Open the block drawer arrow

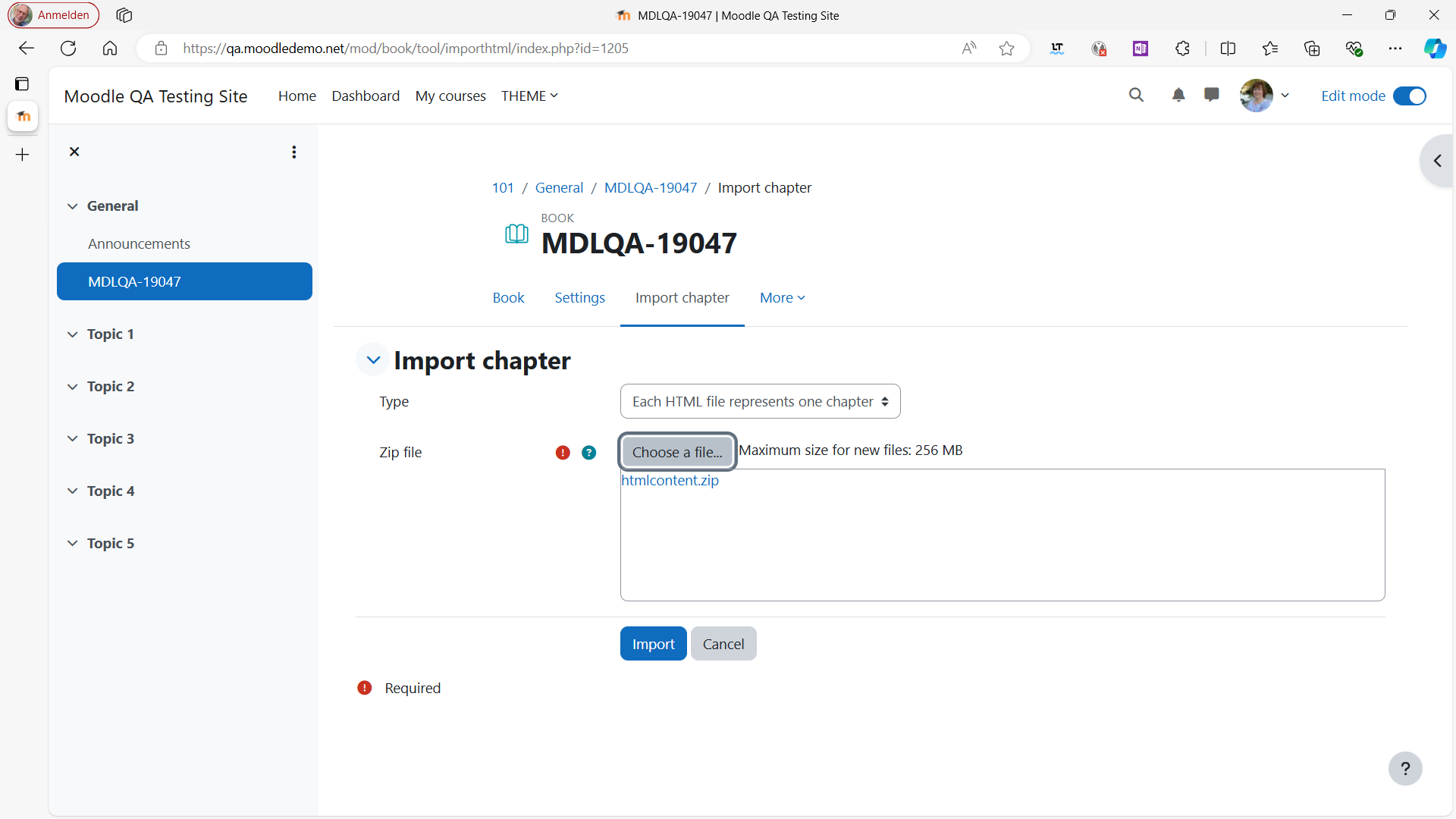tap(1437, 161)
